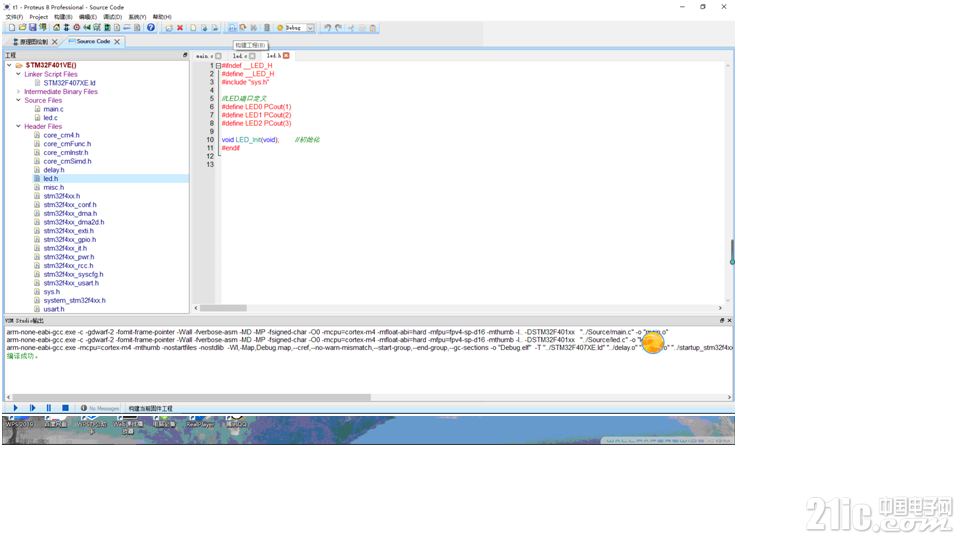Image resolution: width=960 pixels, height=540 pixels.
Task: Remove project with the red X toolbar icon
Action: tap(180, 28)
